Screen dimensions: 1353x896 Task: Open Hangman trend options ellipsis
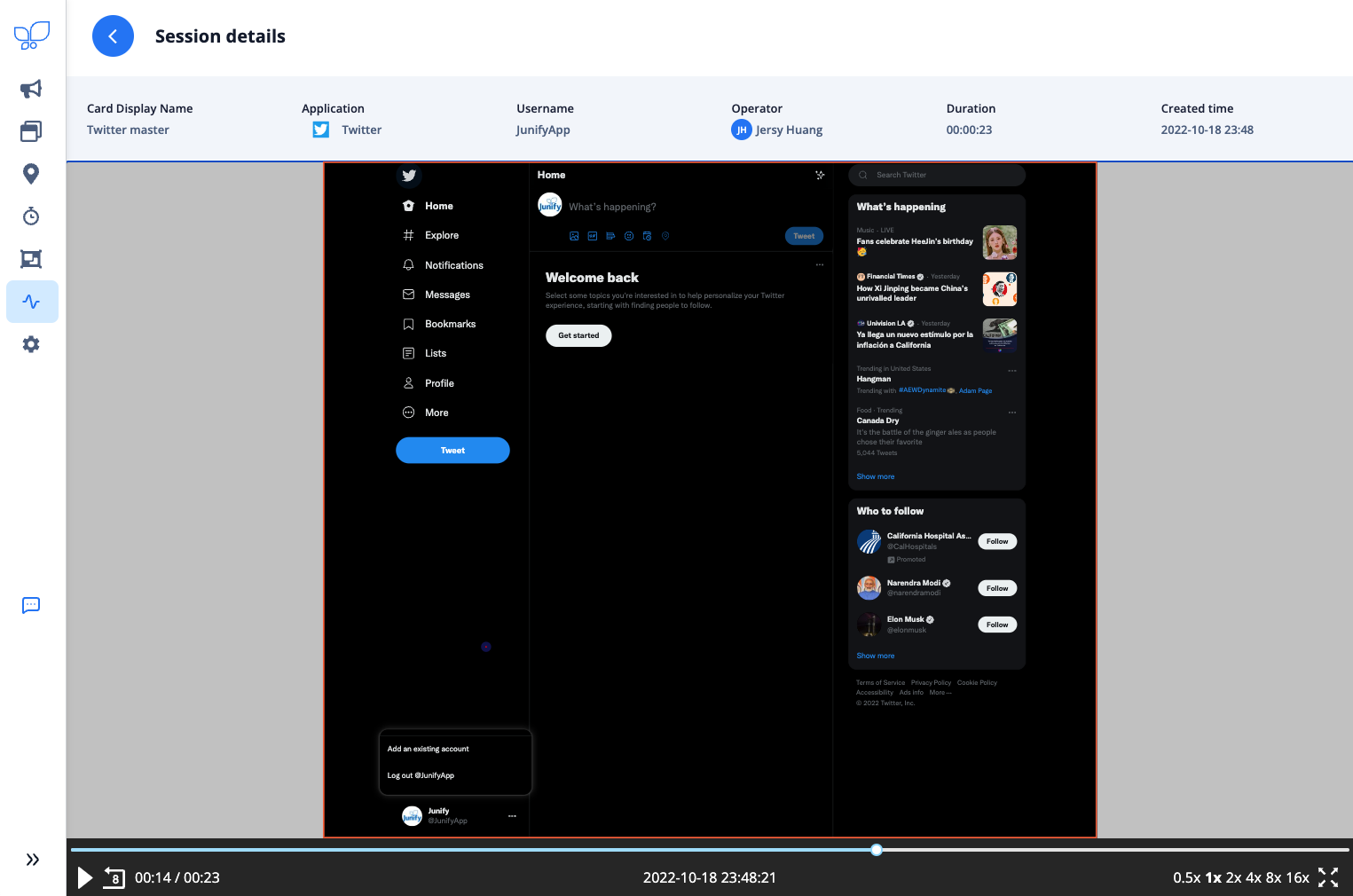point(1012,371)
